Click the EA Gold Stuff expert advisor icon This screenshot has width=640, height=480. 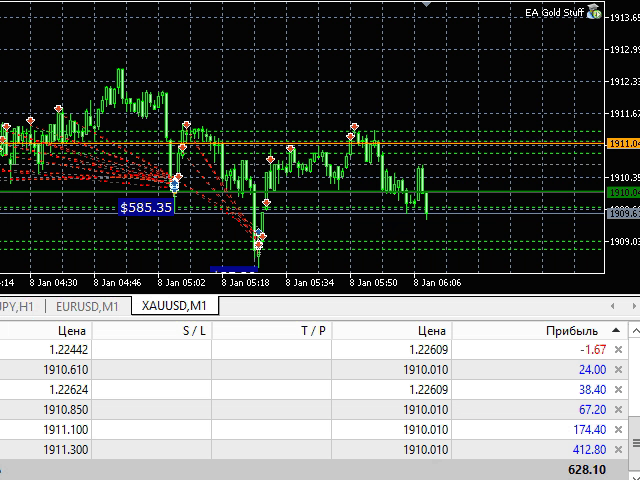tap(593, 14)
